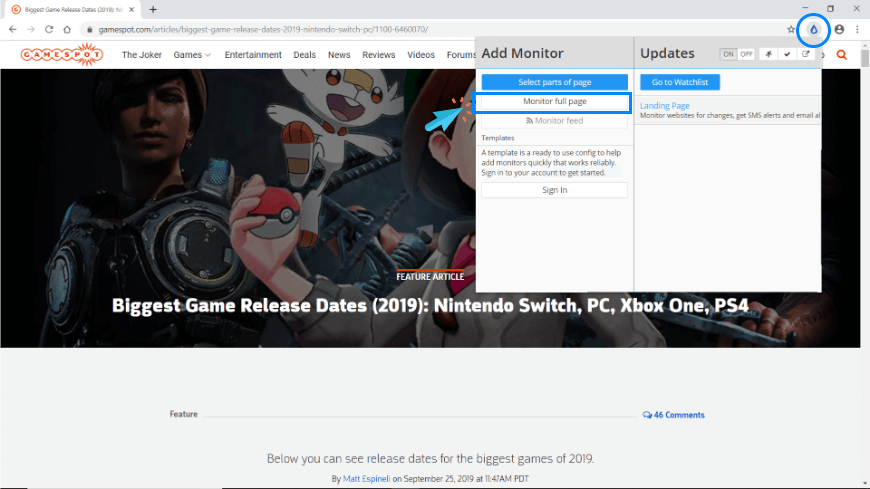Open Chrome's three-dot menu
Screen dimensions: 870x489
857,30
